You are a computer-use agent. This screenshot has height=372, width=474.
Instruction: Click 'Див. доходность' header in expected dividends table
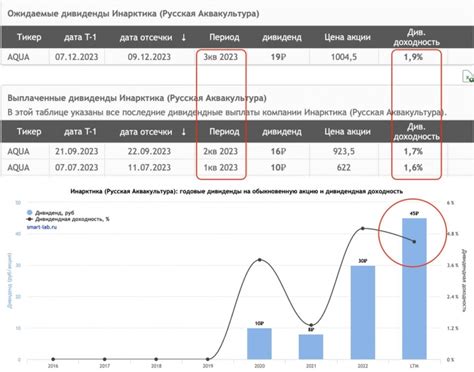pyautogui.click(x=416, y=37)
